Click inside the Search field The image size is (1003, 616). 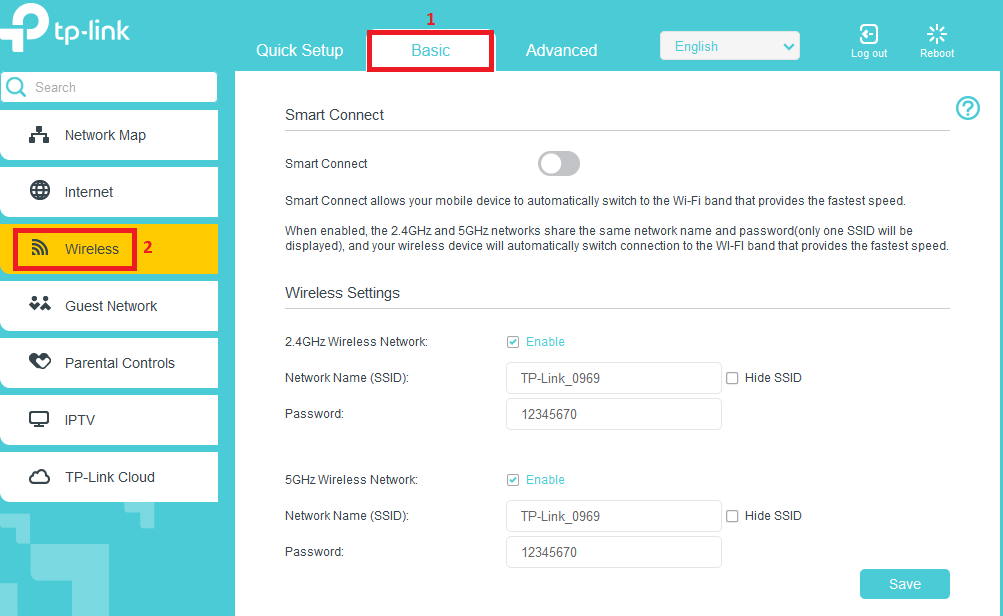110,87
